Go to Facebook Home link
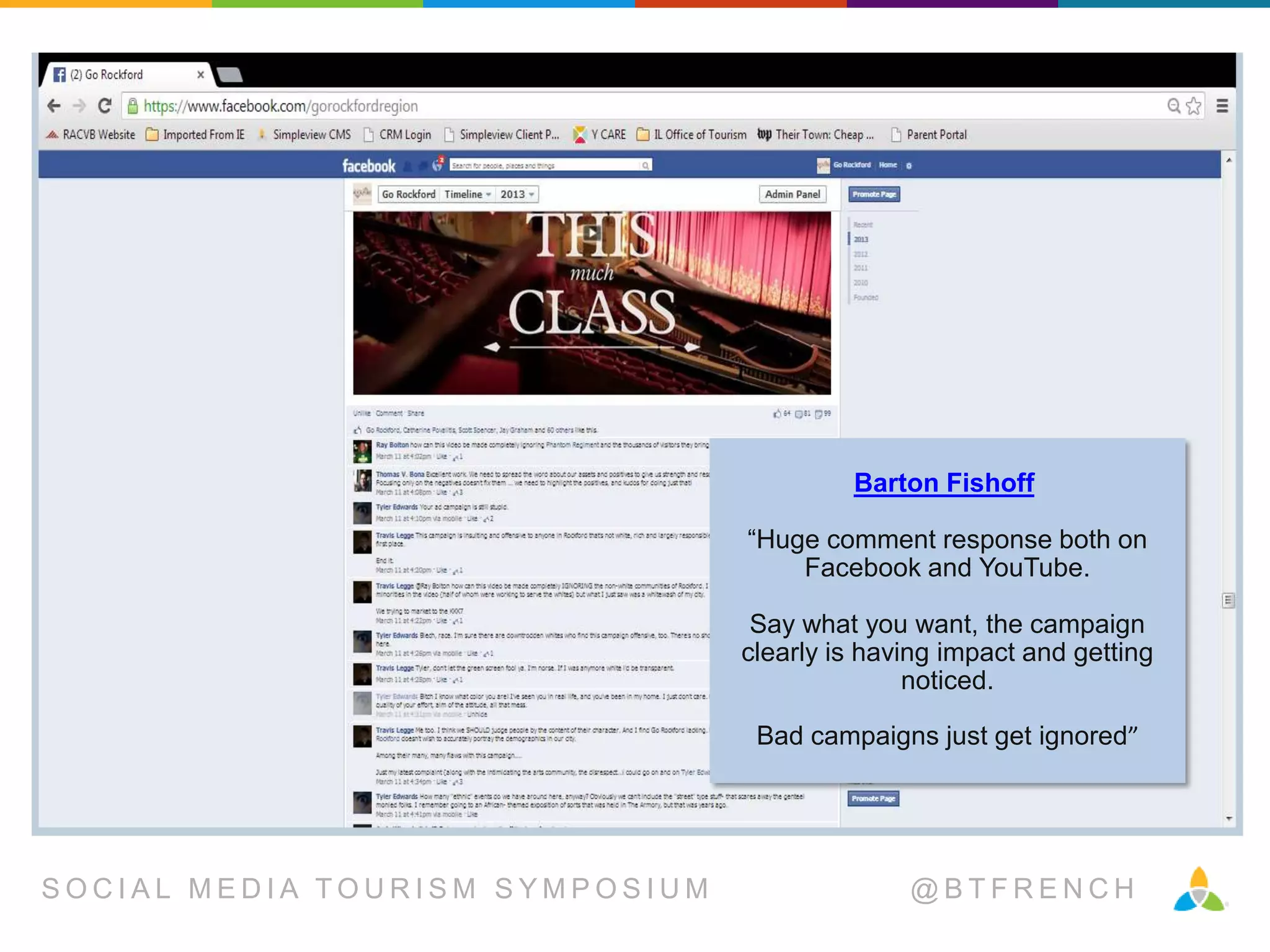The image size is (1270, 952). pyautogui.click(x=888, y=165)
